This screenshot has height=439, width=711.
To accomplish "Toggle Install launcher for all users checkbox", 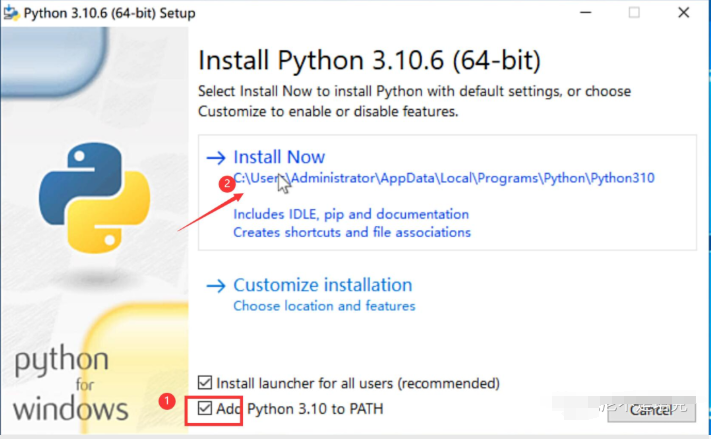I will tap(205, 382).
